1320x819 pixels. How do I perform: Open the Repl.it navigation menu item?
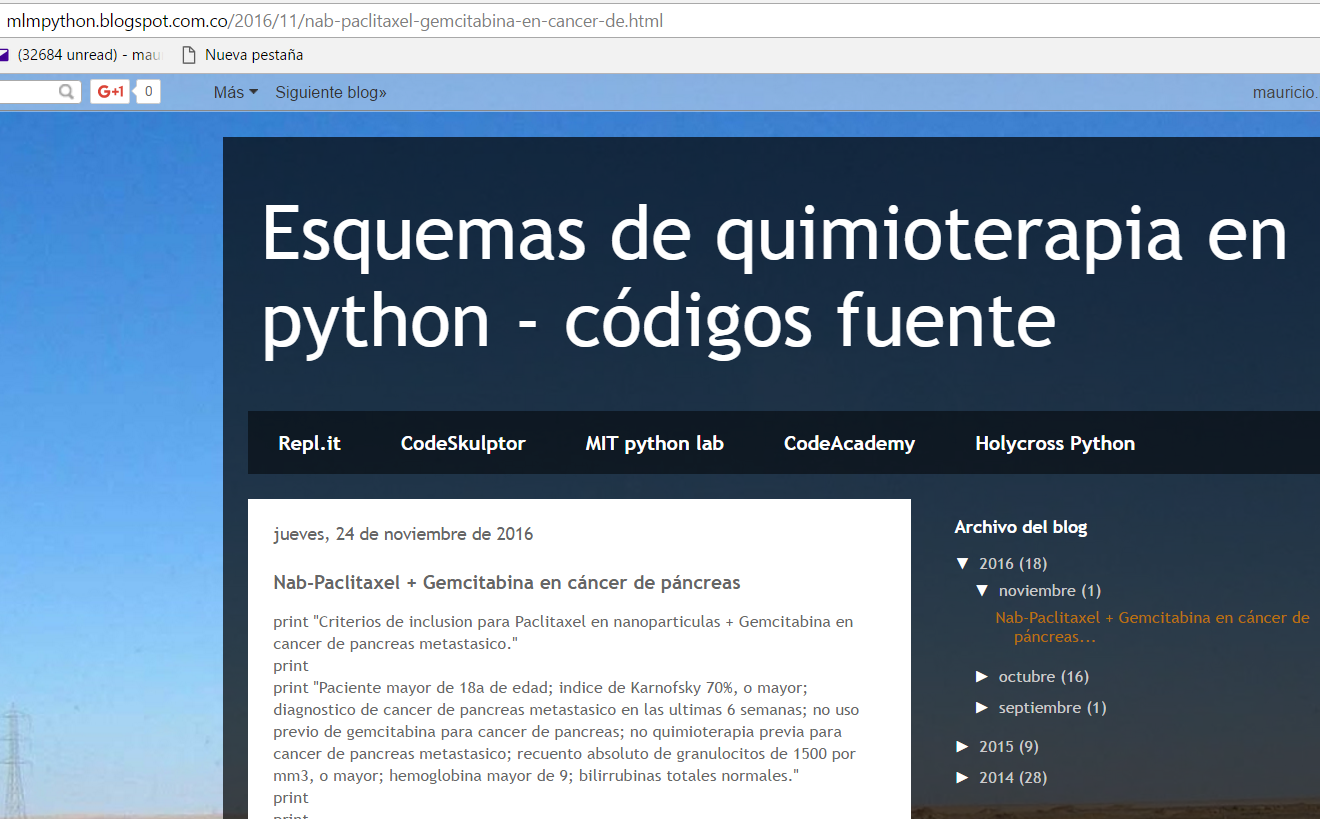point(309,443)
